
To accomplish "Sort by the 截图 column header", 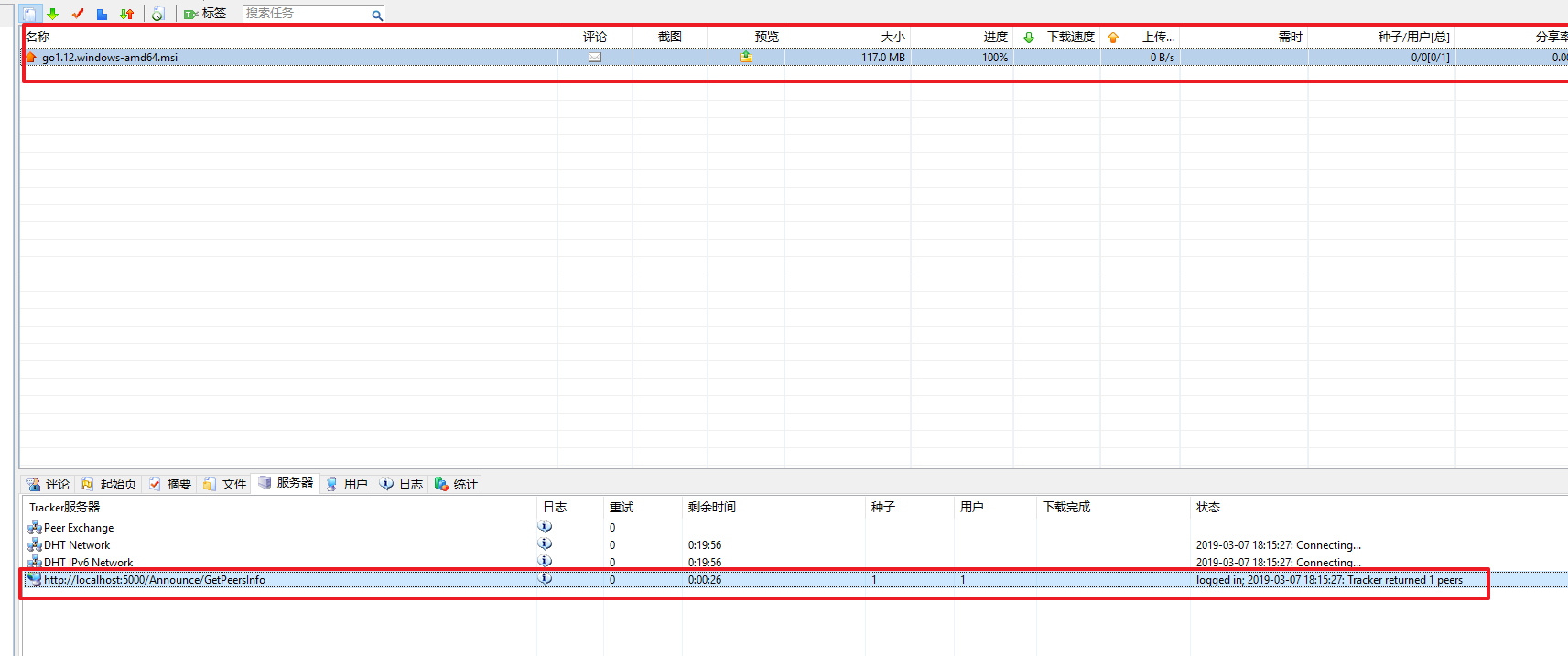I will click(x=670, y=37).
